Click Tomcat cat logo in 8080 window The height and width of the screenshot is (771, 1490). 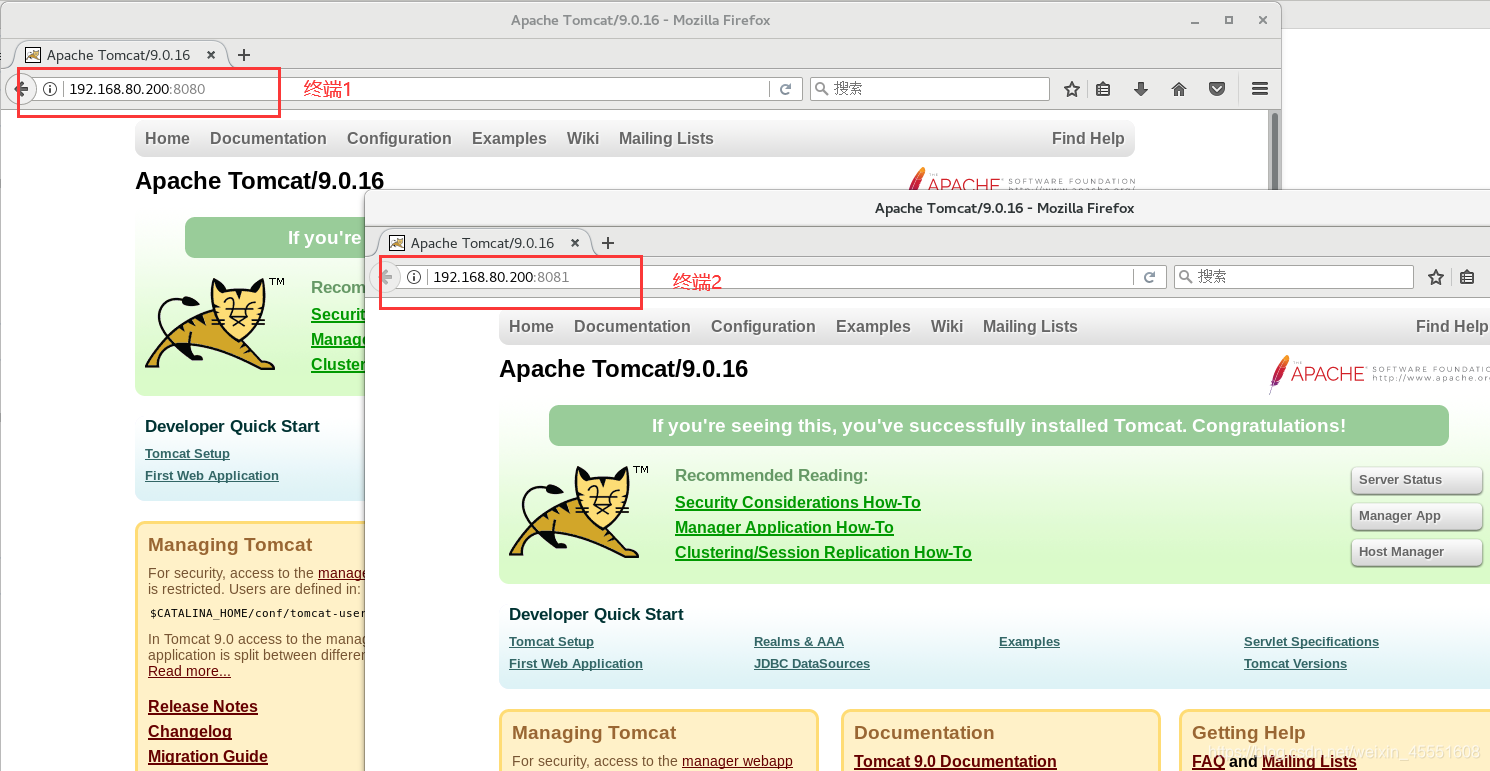coord(215,324)
